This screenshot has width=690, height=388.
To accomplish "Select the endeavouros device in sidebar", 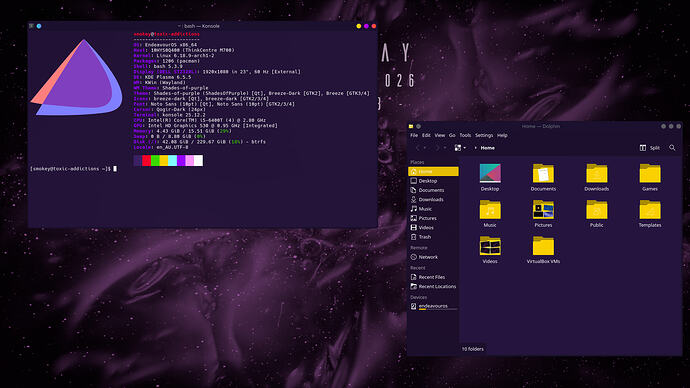I will pos(433,306).
